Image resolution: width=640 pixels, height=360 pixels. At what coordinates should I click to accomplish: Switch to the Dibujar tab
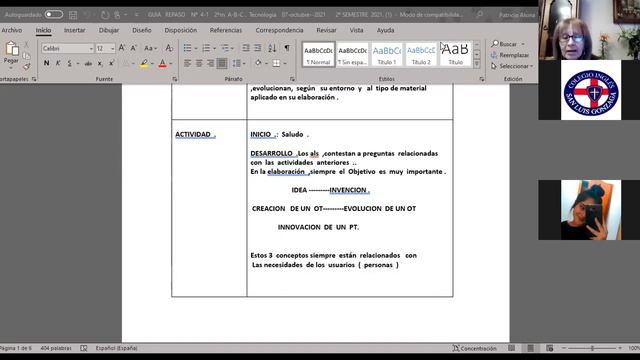[x=109, y=30]
